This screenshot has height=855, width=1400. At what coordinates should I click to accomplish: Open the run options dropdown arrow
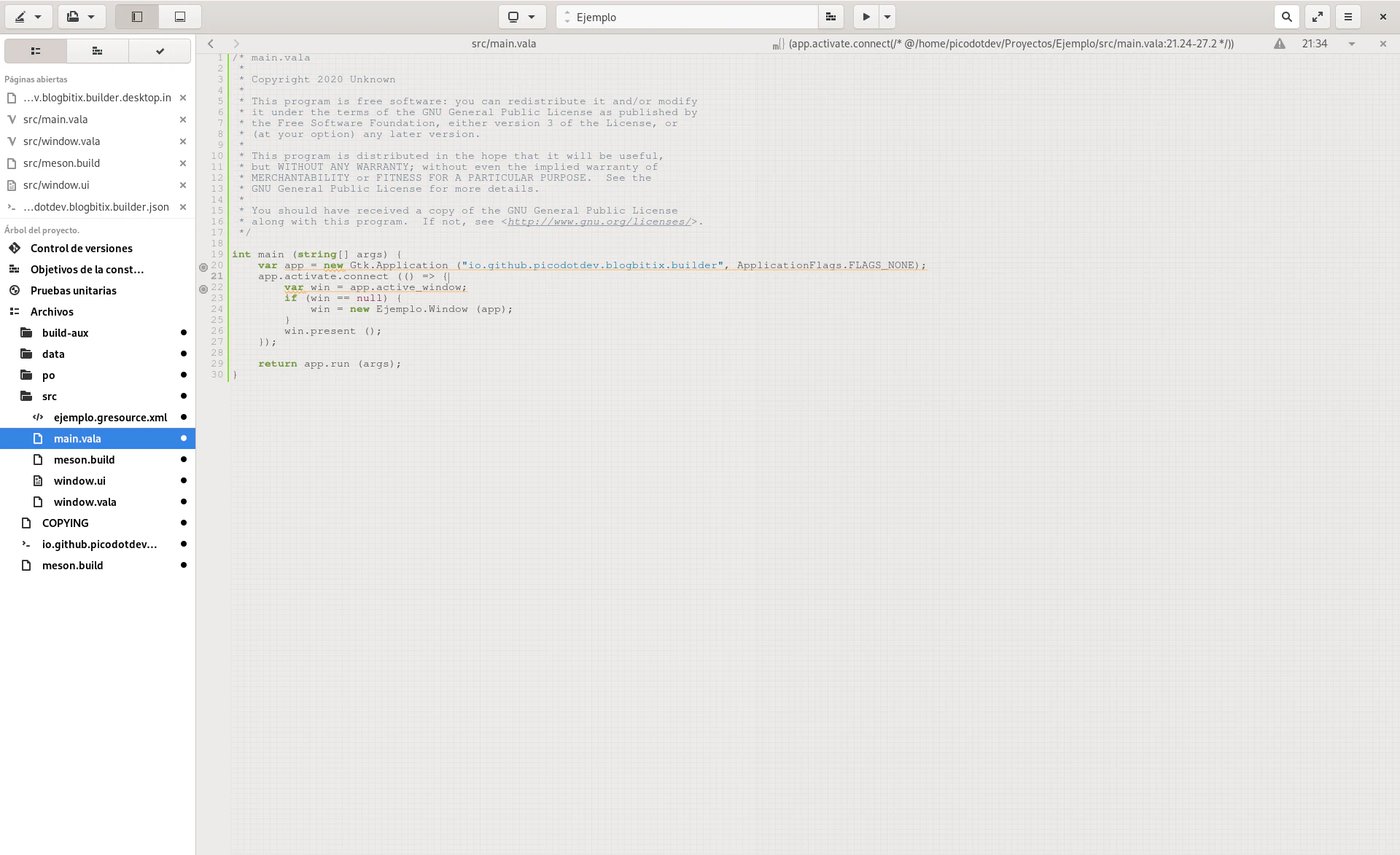887,17
